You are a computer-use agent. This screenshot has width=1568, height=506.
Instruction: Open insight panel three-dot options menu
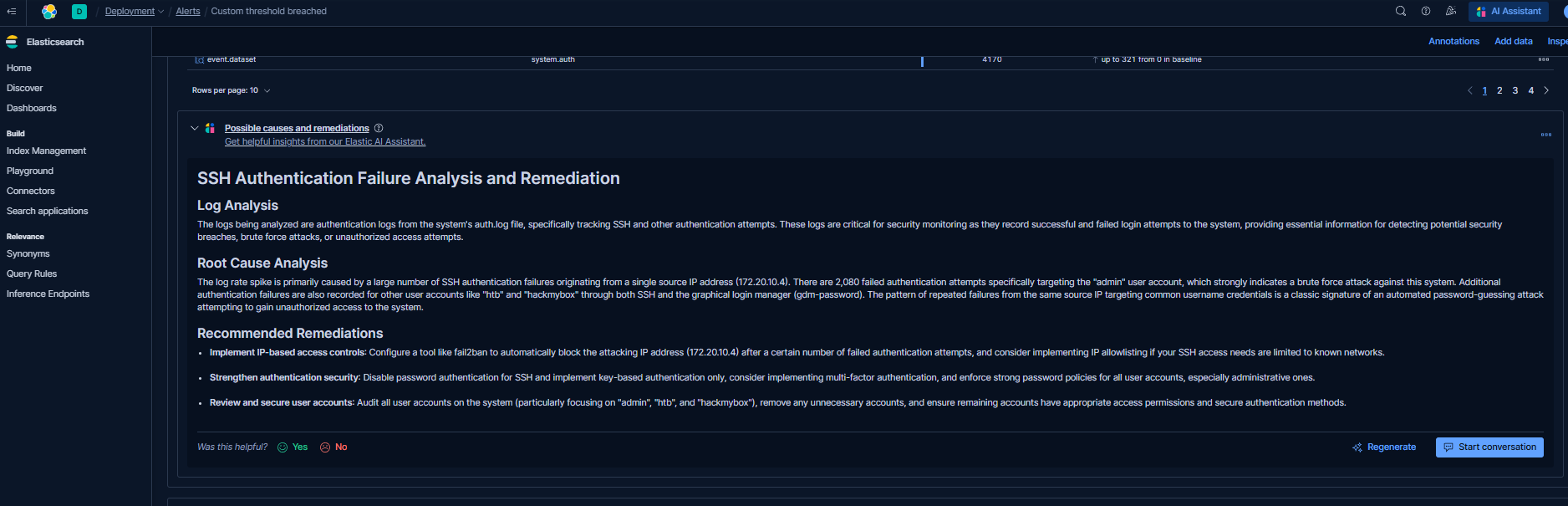click(1545, 135)
